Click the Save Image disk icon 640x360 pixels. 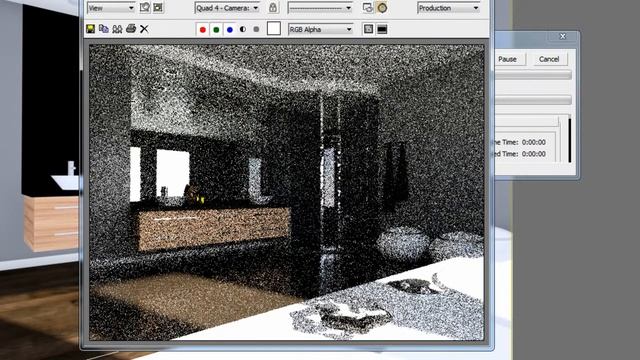(x=91, y=29)
